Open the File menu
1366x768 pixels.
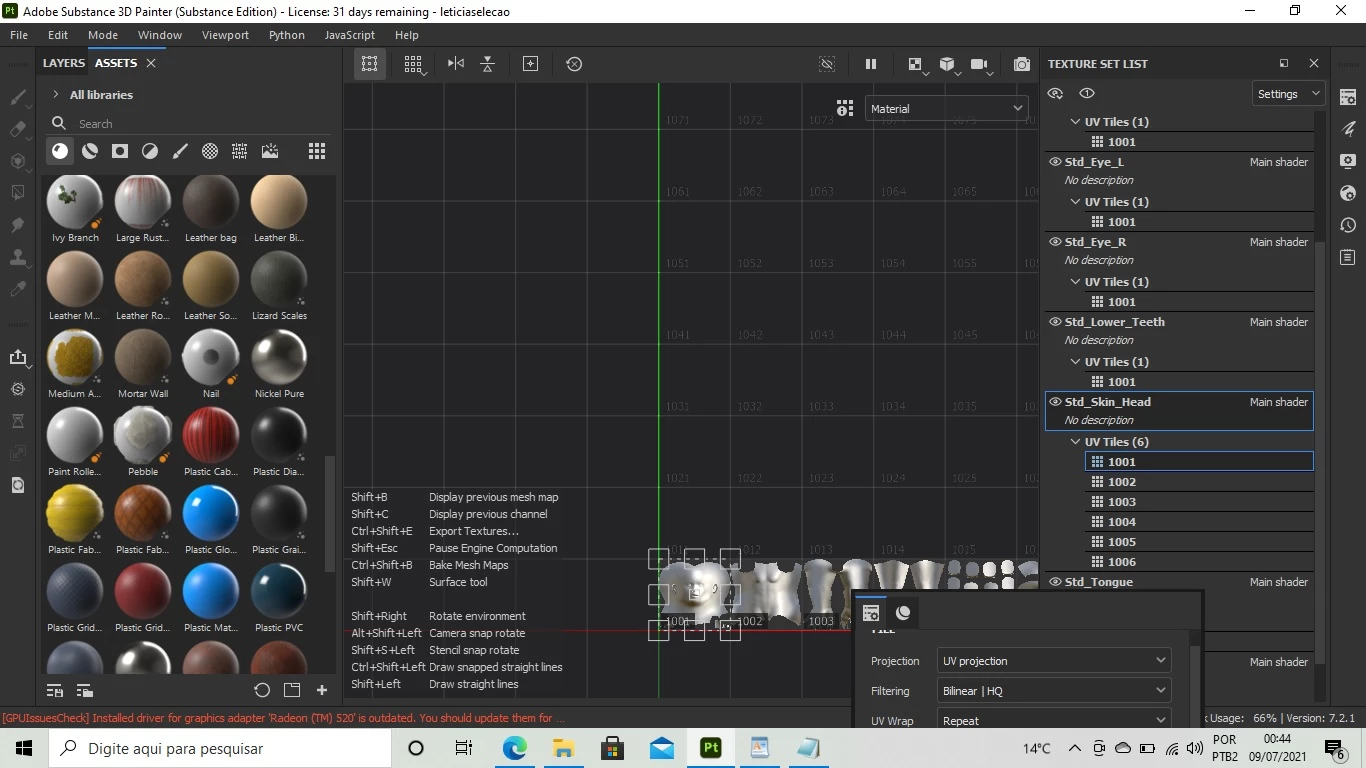19,35
